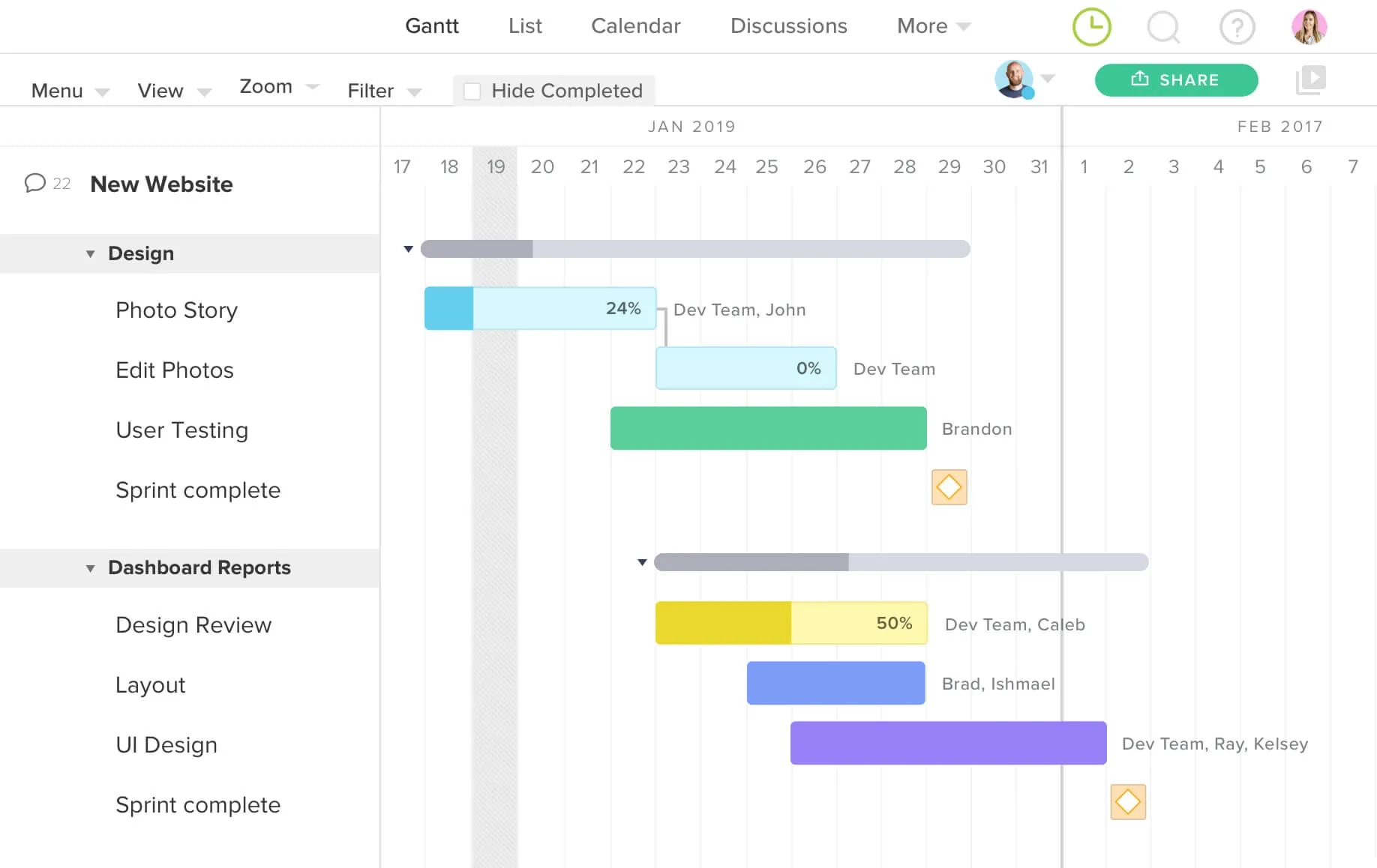The height and width of the screenshot is (868, 1377).
Task: Click the Design Sprint complete milestone diamond
Action: point(949,486)
